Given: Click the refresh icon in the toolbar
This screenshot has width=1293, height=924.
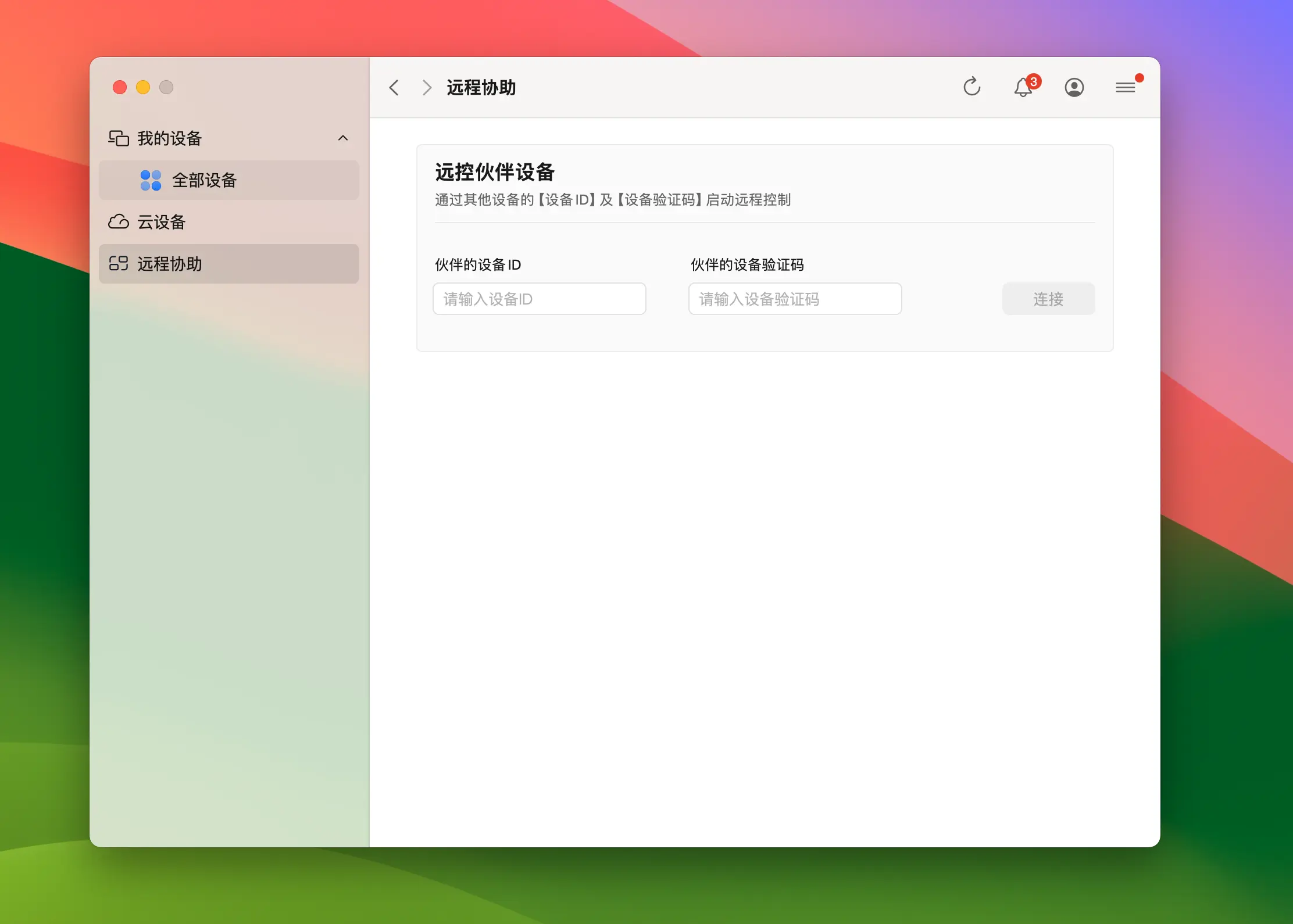Looking at the screenshot, I should (x=971, y=87).
